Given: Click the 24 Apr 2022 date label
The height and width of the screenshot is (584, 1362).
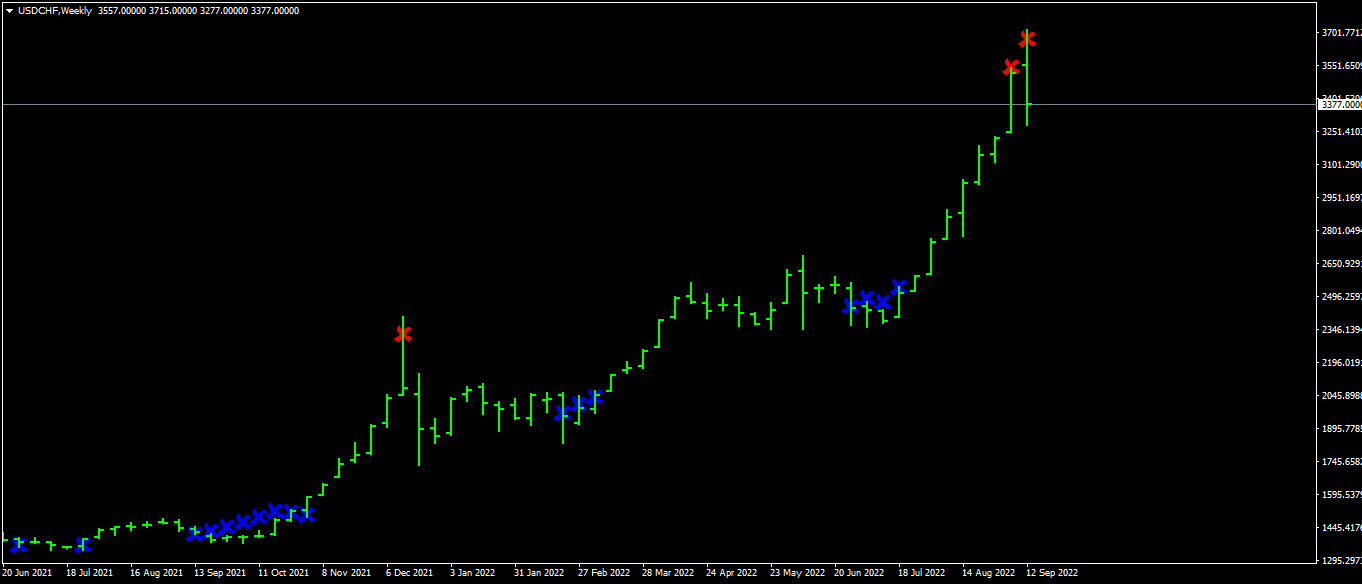Looking at the screenshot, I should [732, 573].
